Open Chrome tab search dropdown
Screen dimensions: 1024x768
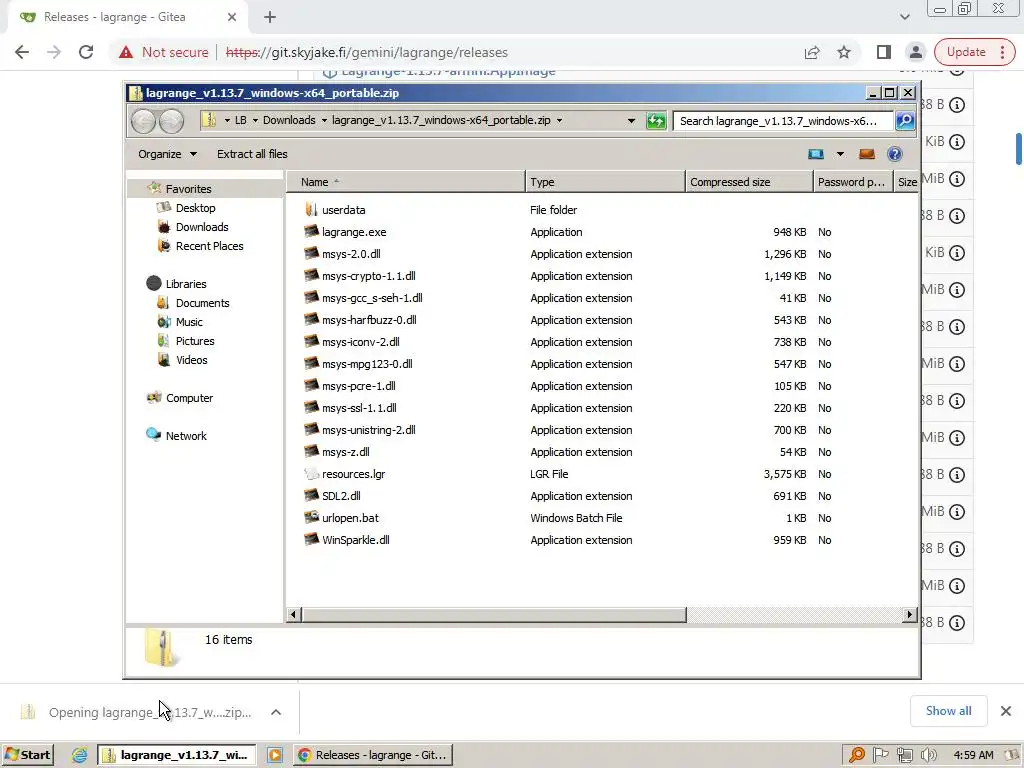(x=904, y=17)
